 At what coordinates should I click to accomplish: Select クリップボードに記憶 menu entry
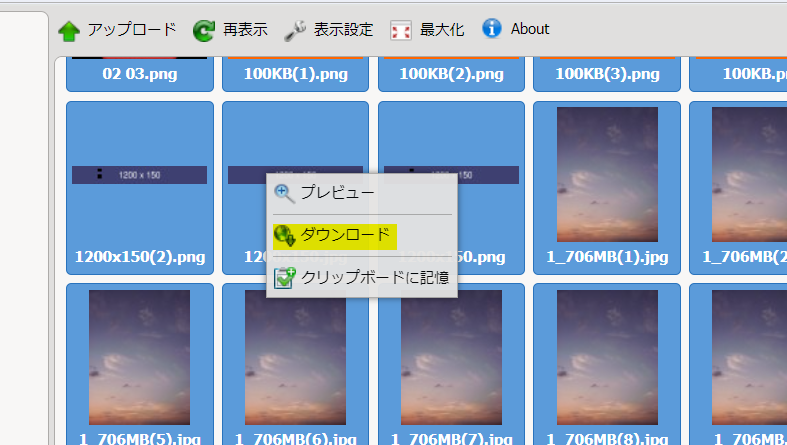coord(375,278)
